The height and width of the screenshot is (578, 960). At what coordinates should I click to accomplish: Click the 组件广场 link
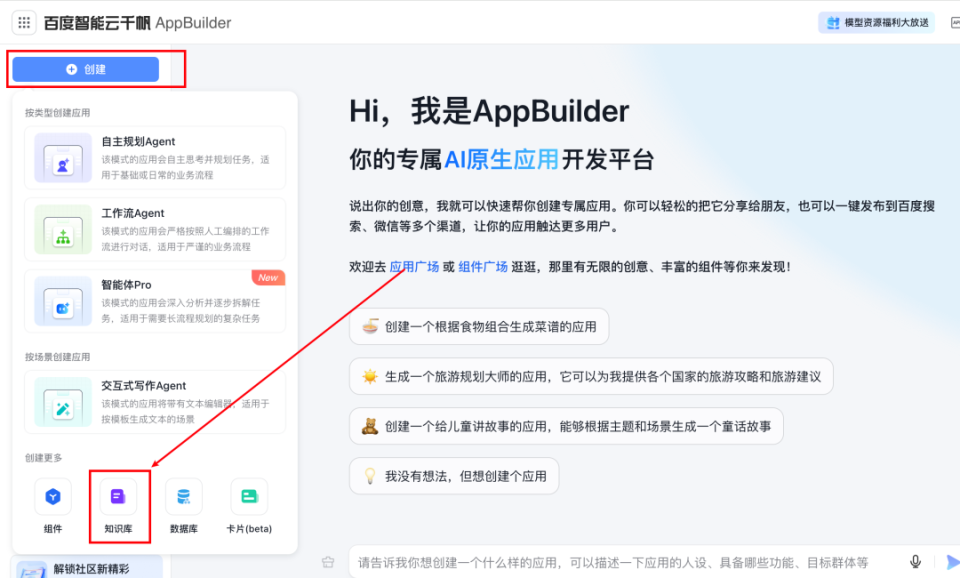pyautogui.click(x=483, y=266)
